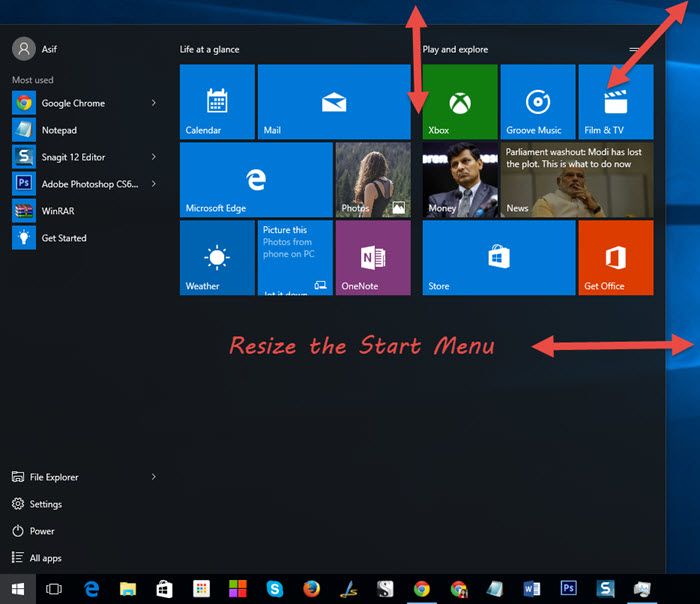Open Edge browser from the taskbar
700x604 pixels.
point(92,589)
